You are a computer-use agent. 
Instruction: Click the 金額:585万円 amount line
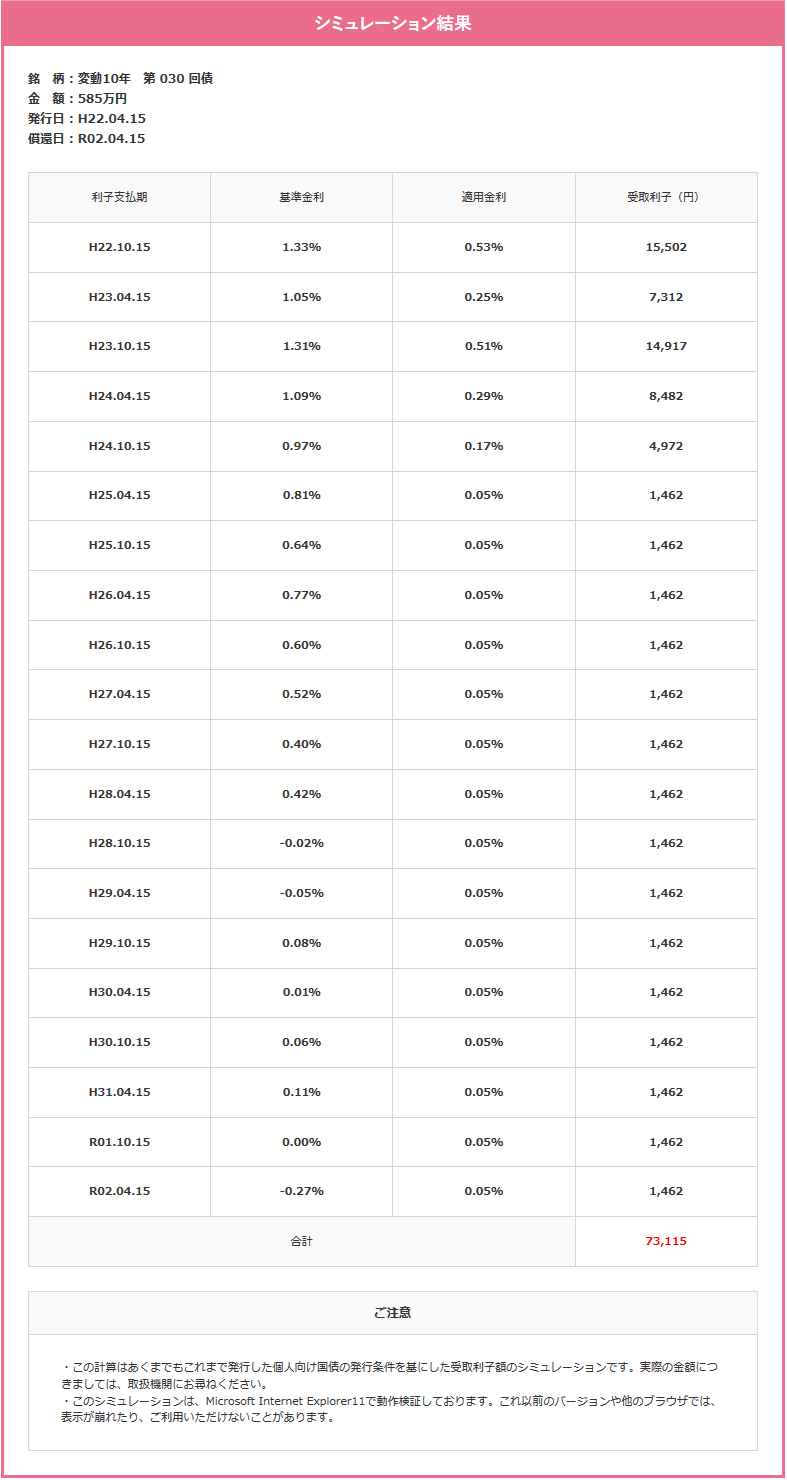[78, 98]
